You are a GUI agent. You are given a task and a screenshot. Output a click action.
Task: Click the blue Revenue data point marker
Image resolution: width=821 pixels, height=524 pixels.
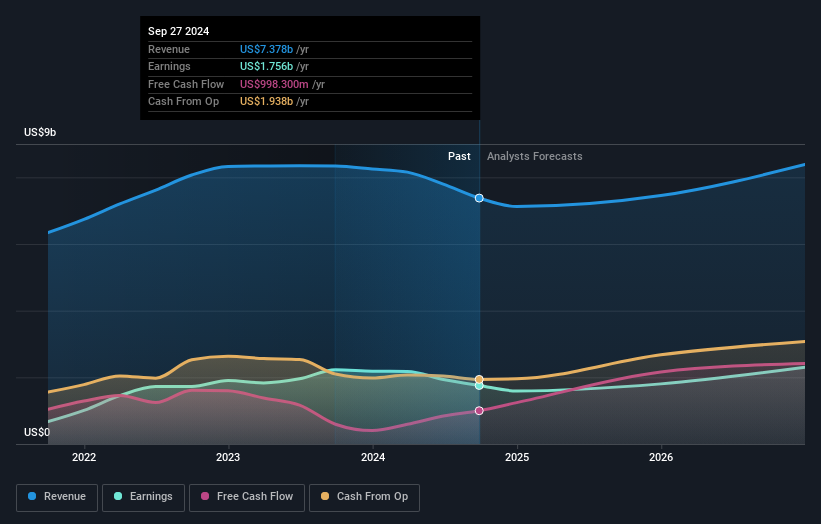tap(479, 198)
